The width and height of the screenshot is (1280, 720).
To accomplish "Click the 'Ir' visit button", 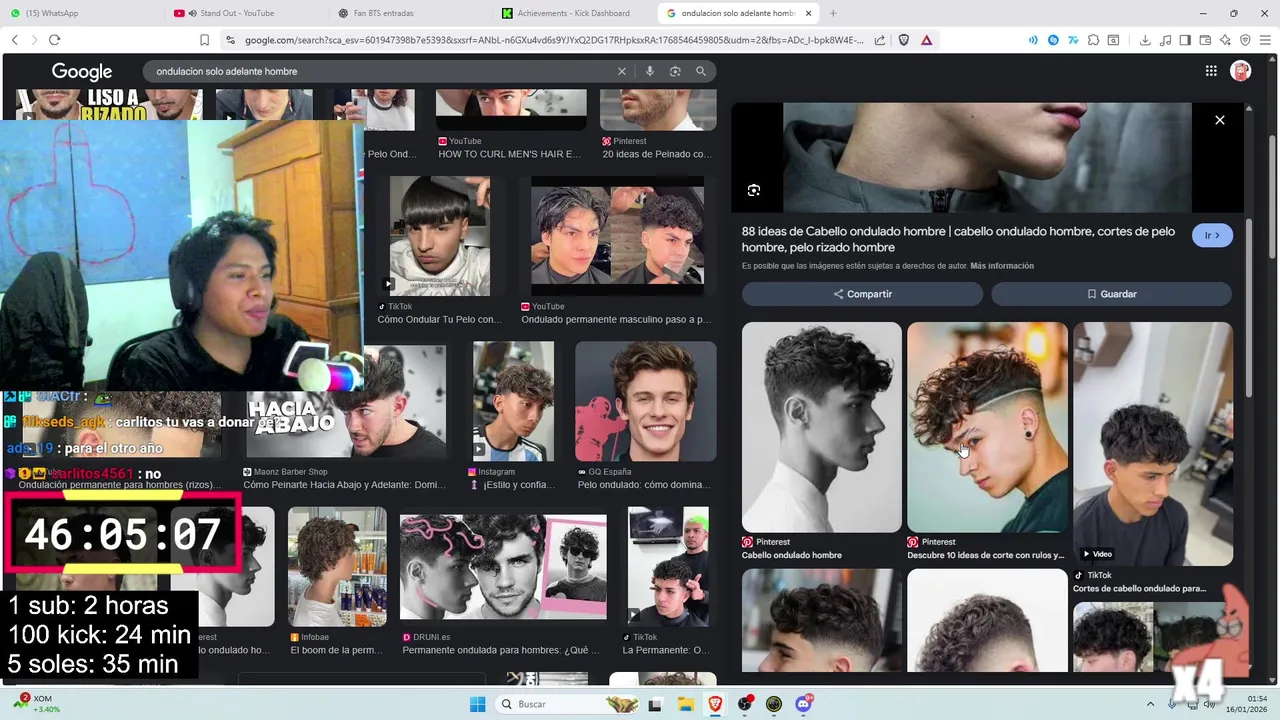I will click(x=1212, y=235).
